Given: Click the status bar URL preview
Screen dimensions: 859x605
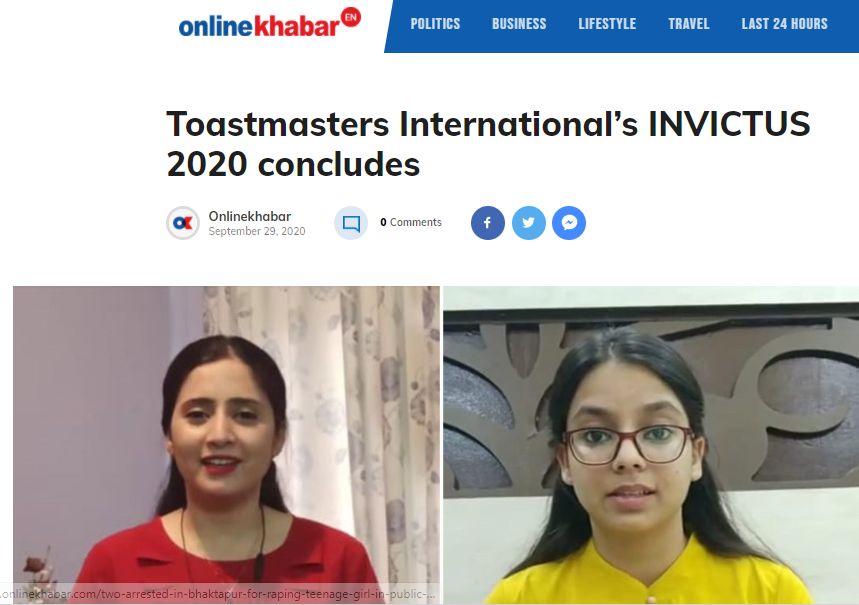Looking at the screenshot, I should click(219, 594).
